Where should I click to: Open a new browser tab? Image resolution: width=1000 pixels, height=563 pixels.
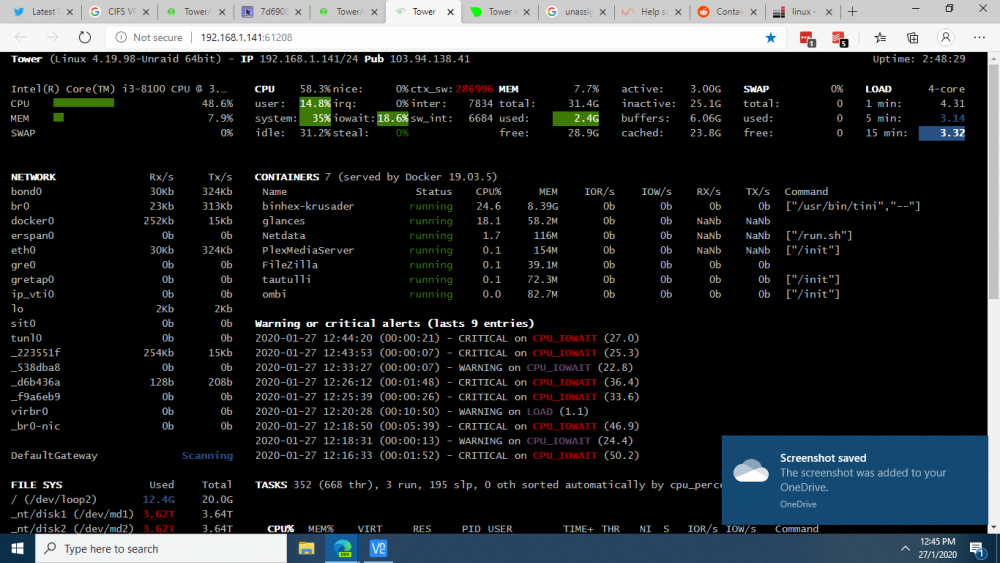(852, 11)
